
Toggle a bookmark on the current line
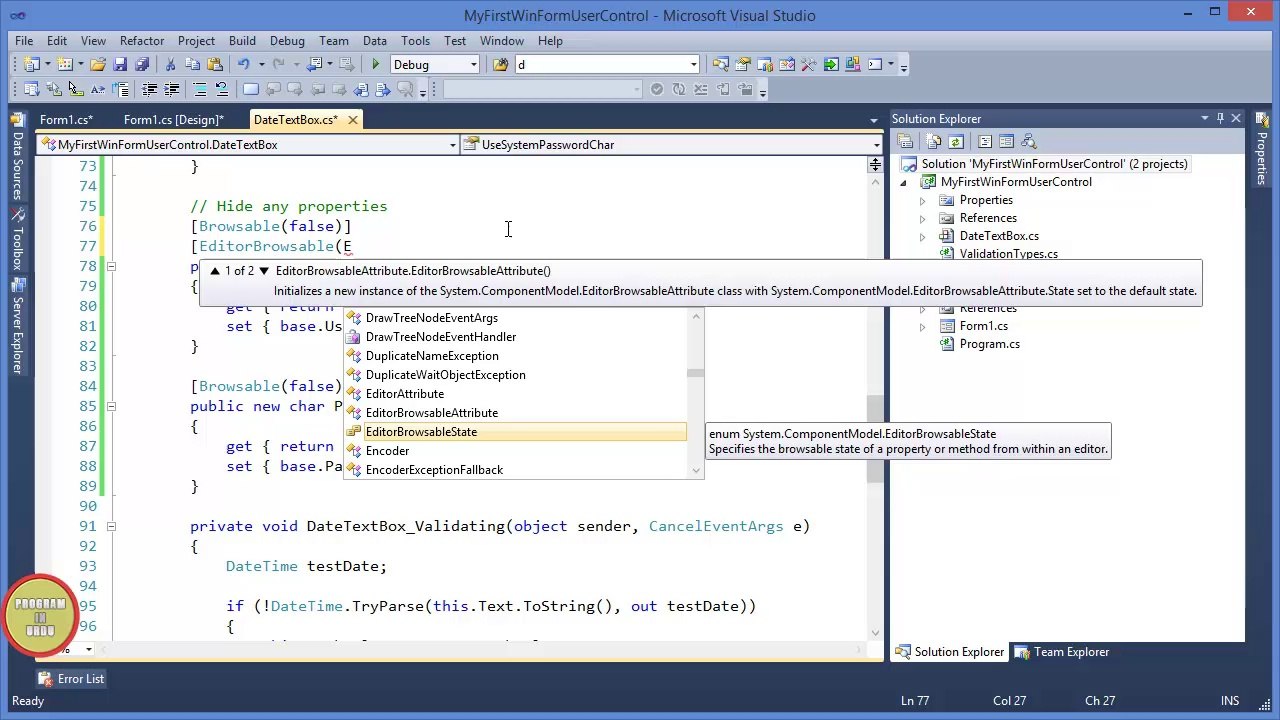251,89
